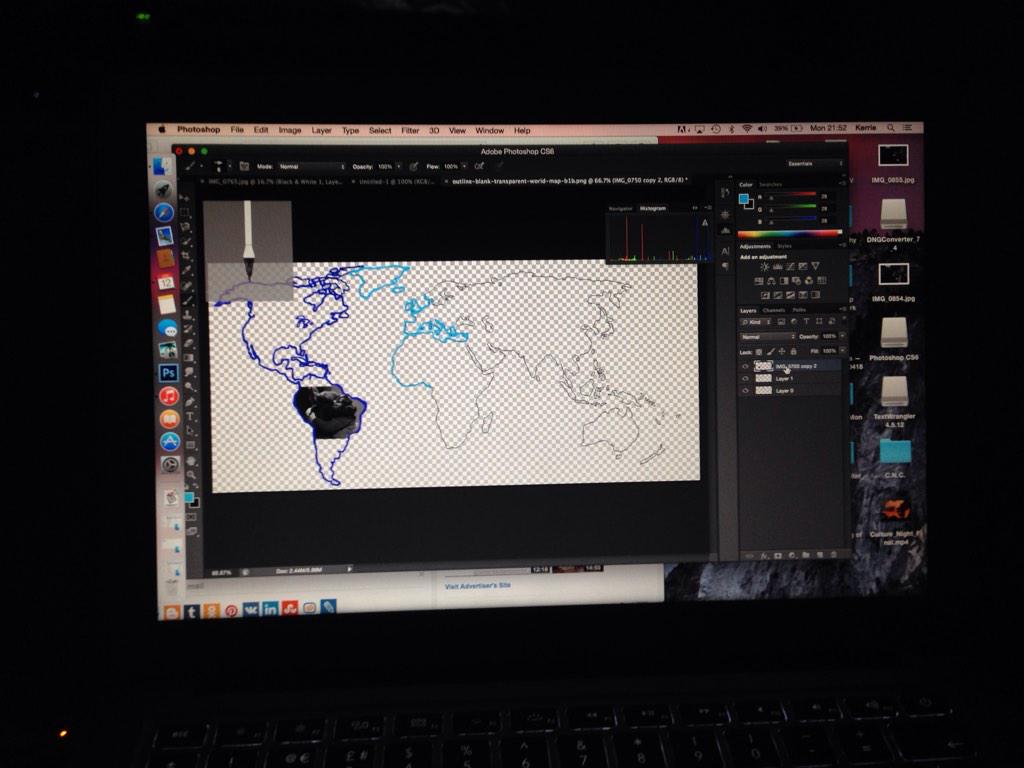Image resolution: width=1024 pixels, height=768 pixels.
Task: Open iTunes from the Dock
Action: 168,396
